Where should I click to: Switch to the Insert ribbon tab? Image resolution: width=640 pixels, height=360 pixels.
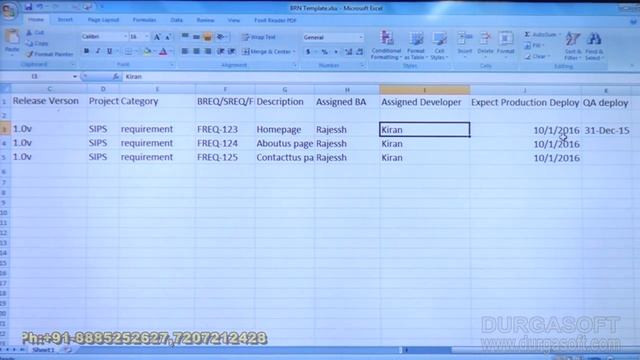click(65, 20)
